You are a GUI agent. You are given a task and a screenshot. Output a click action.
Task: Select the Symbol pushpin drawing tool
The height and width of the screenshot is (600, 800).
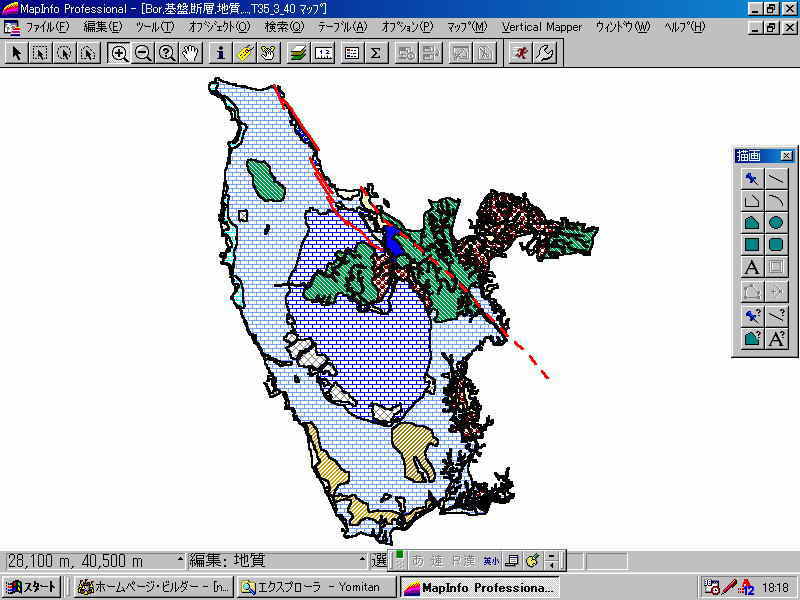tap(752, 179)
